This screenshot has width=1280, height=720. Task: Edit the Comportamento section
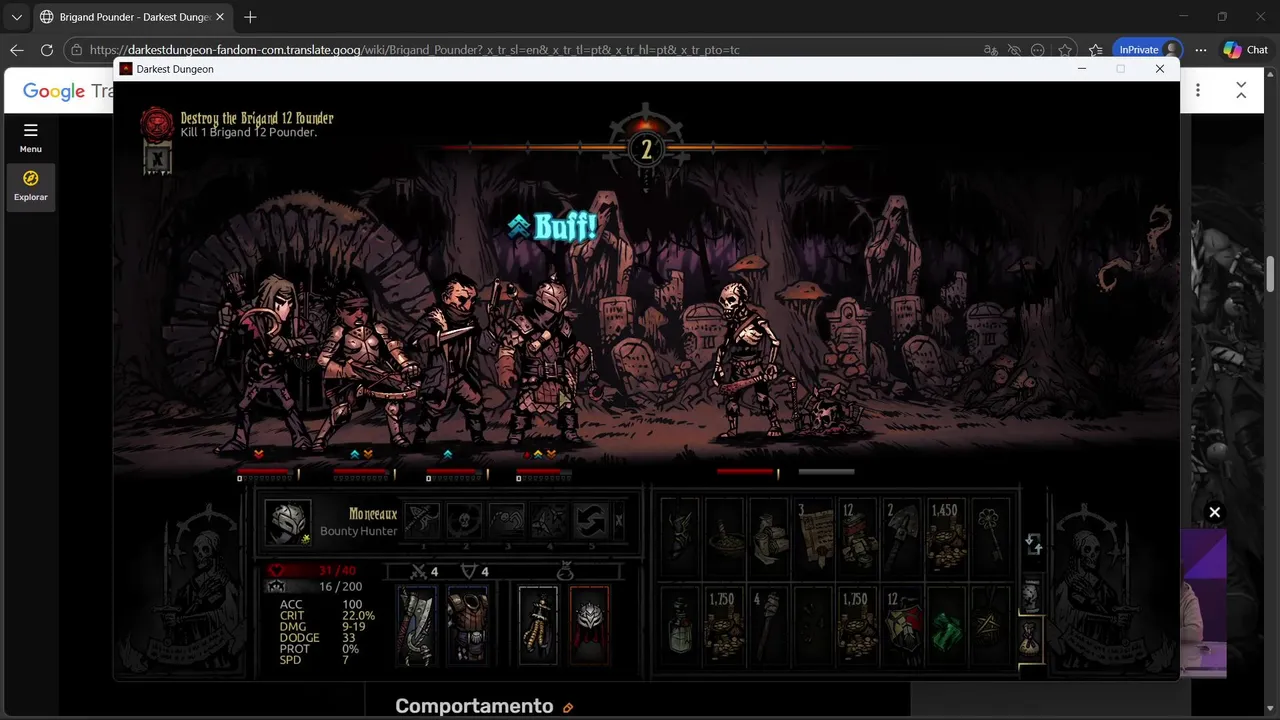click(568, 708)
